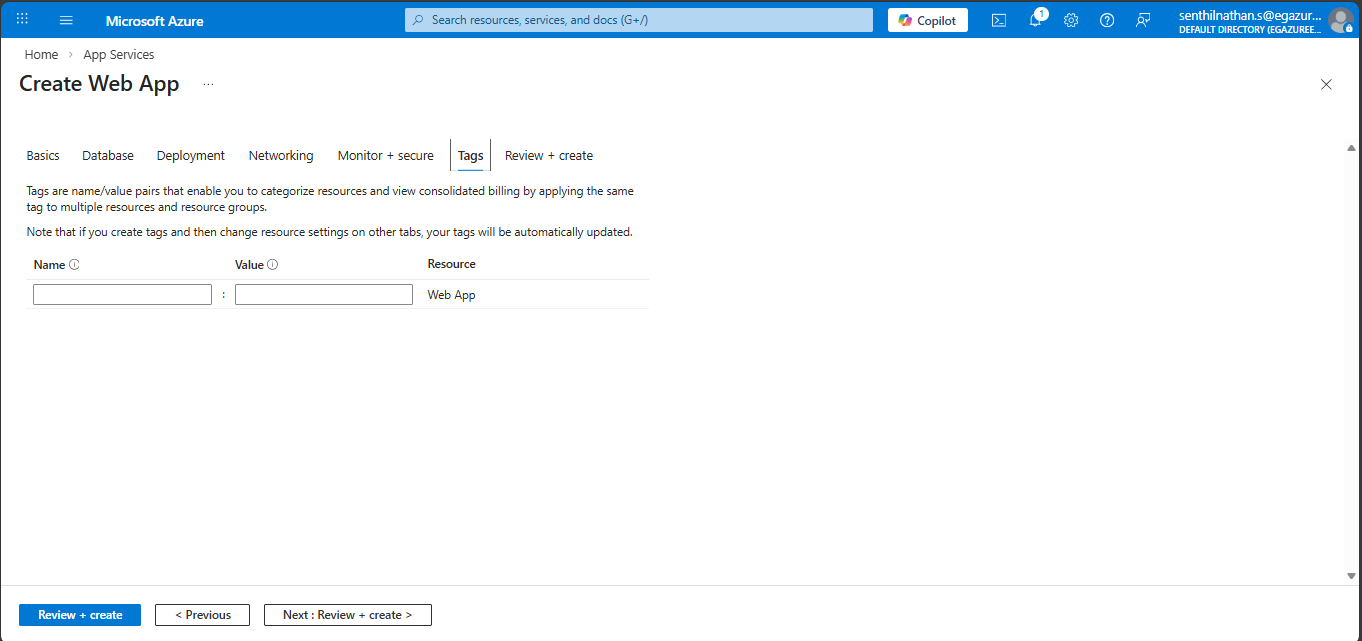Click the Name info tooltip icon
The width and height of the screenshot is (1362, 641).
coord(74,265)
